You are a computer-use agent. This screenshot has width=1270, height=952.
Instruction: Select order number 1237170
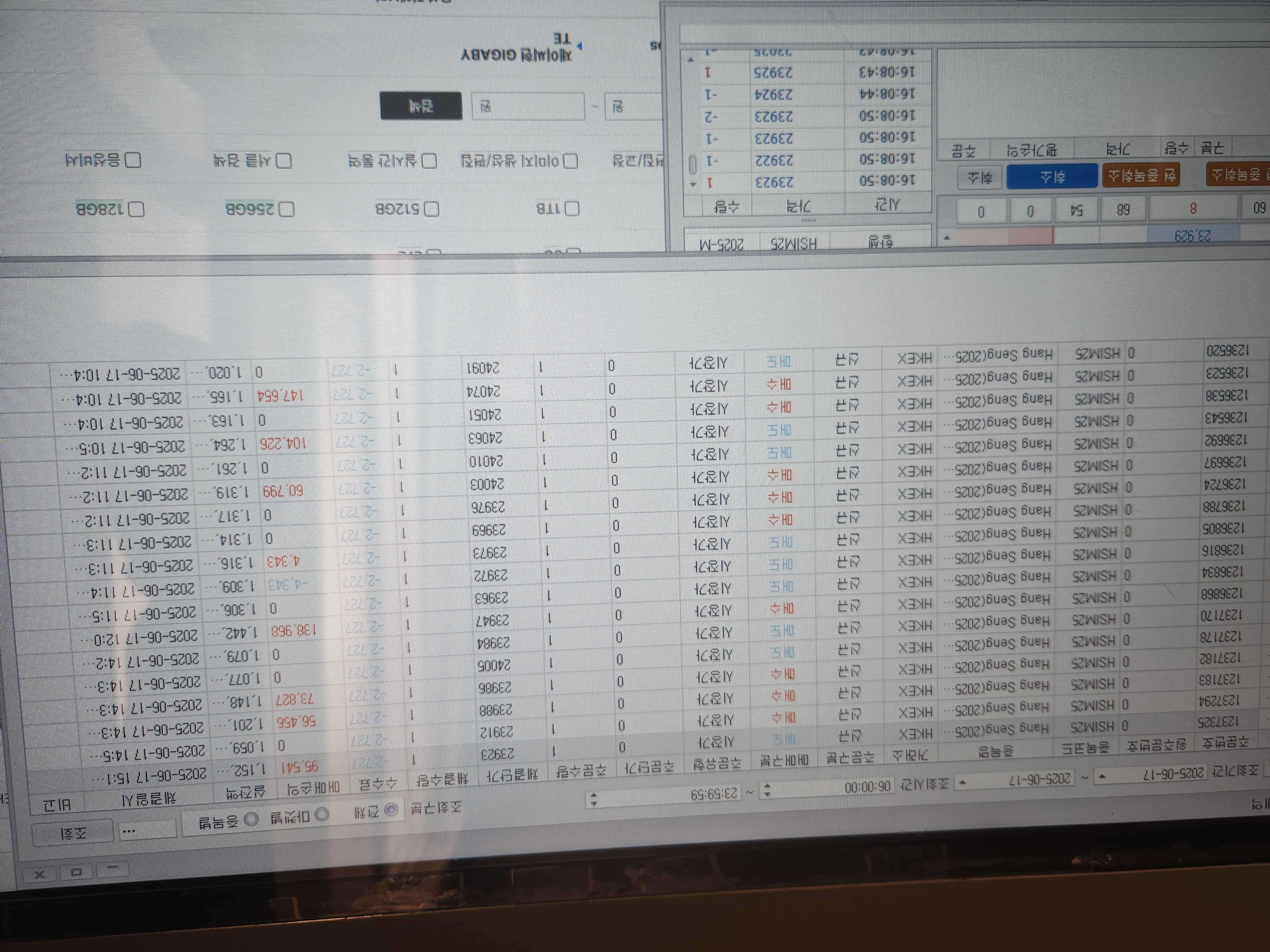coord(1222,615)
